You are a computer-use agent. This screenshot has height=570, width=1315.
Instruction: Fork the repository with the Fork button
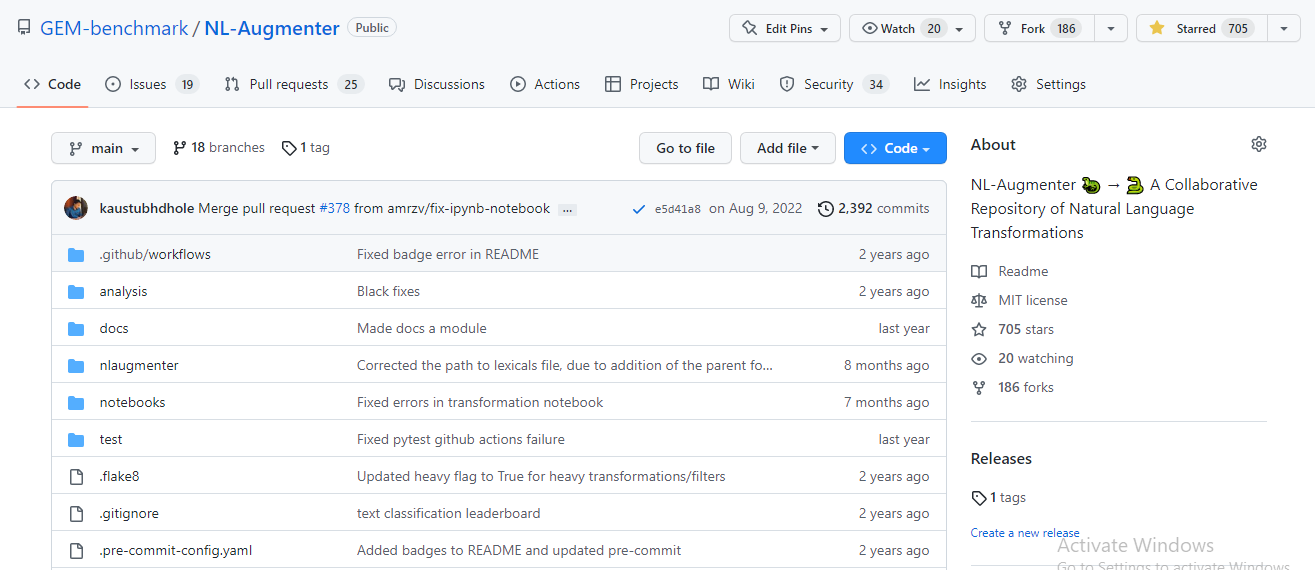point(1039,29)
